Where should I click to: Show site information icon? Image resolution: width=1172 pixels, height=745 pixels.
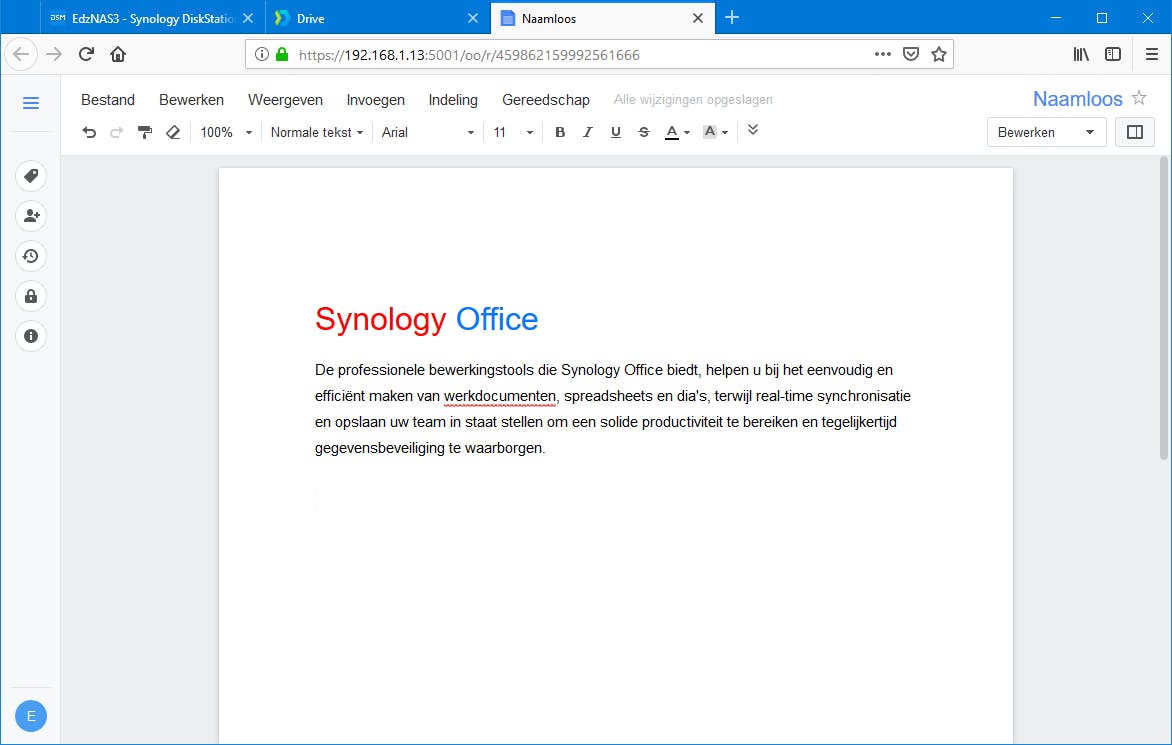pyautogui.click(x=262, y=54)
